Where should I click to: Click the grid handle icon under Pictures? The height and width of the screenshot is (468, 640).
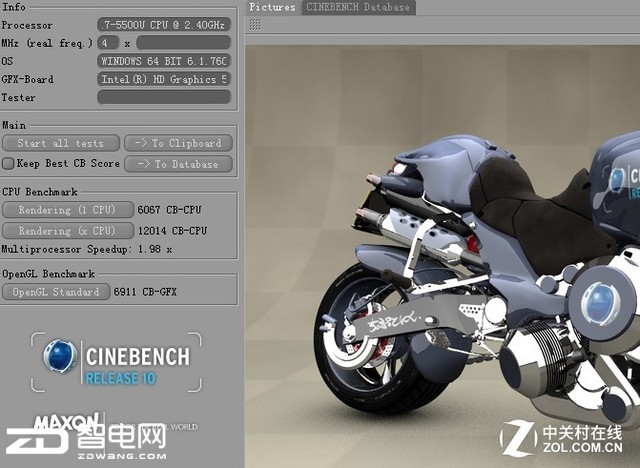(256, 25)
